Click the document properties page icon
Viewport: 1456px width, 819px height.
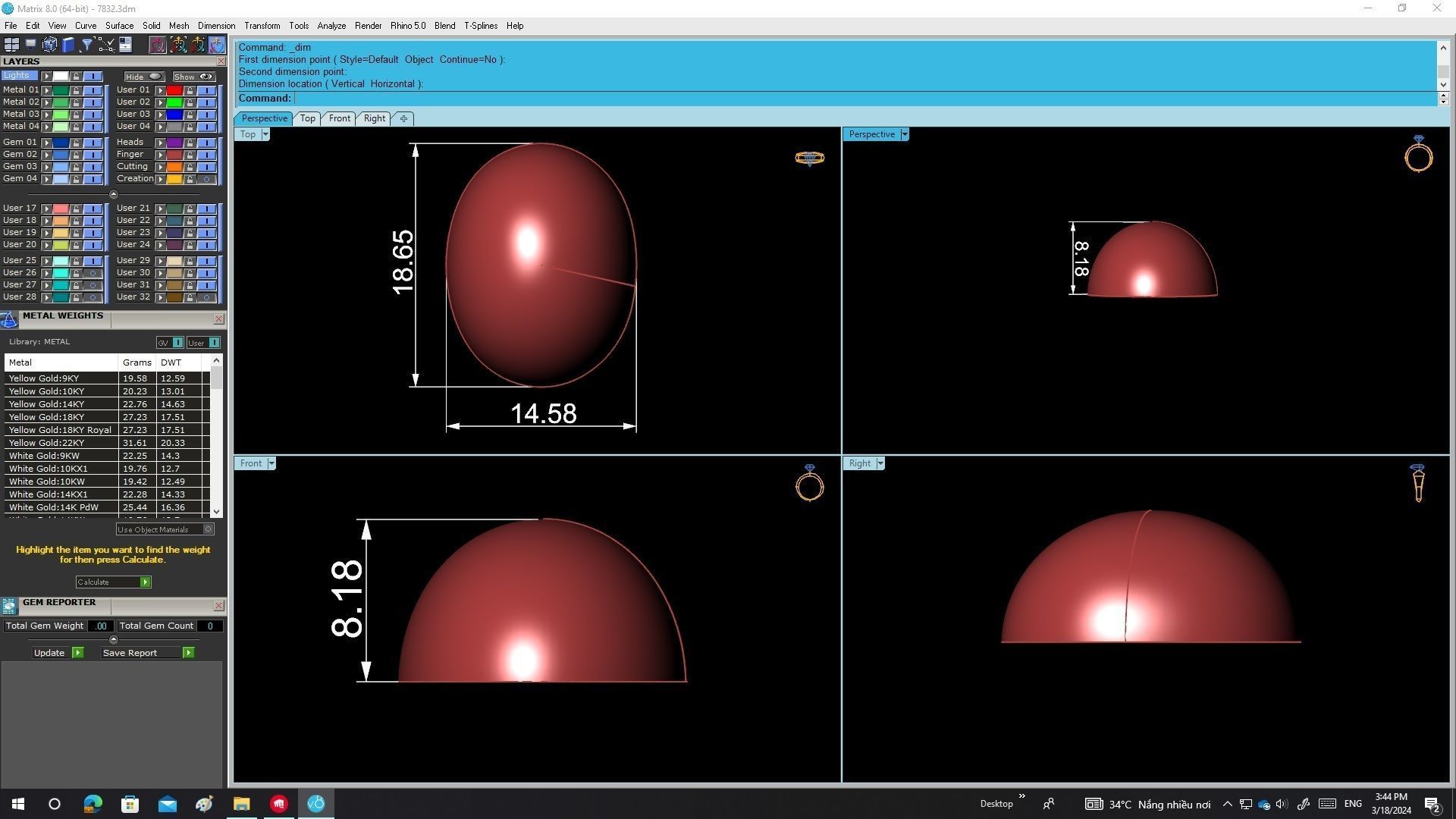point(125,45)
